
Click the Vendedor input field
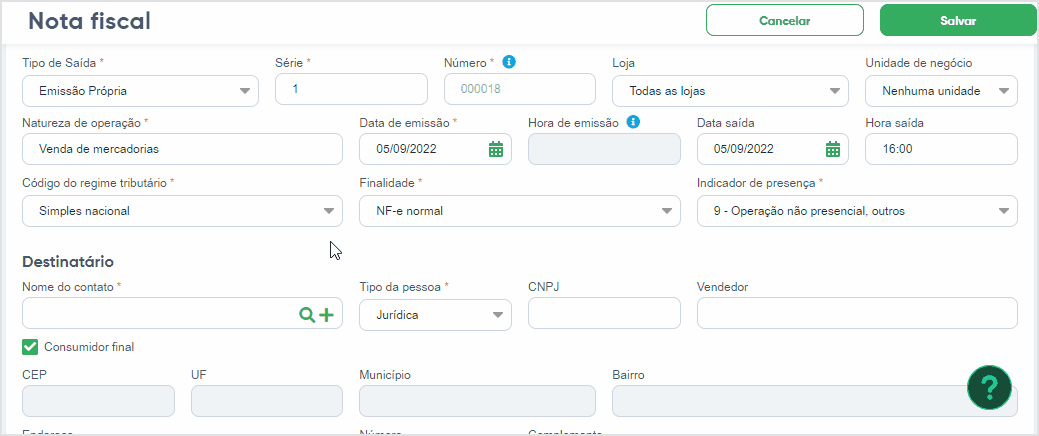coord(857,313)
